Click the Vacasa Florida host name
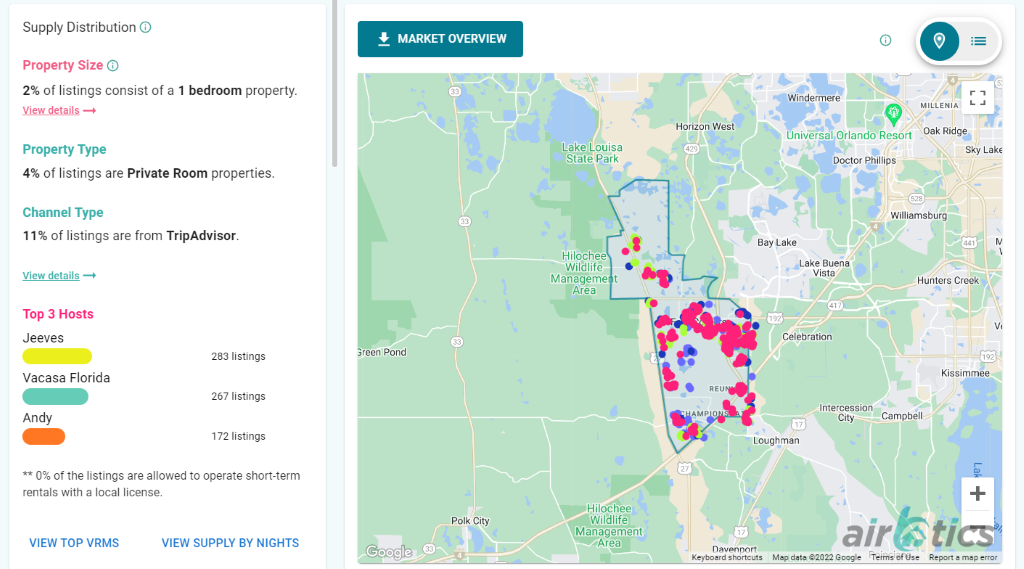Image resolution: width=1024 pixels, height=569 pixels. 66,378
